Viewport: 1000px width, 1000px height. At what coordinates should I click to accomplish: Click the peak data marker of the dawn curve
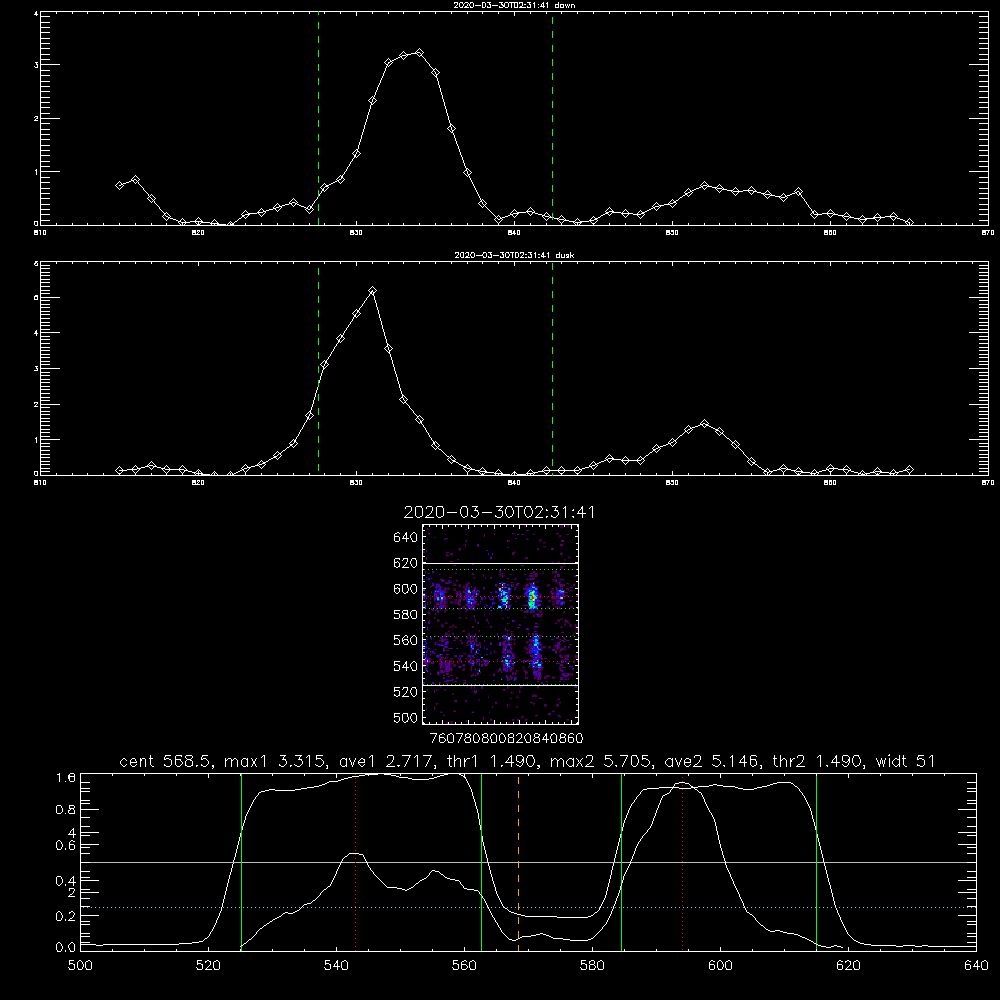coord(419,52)
